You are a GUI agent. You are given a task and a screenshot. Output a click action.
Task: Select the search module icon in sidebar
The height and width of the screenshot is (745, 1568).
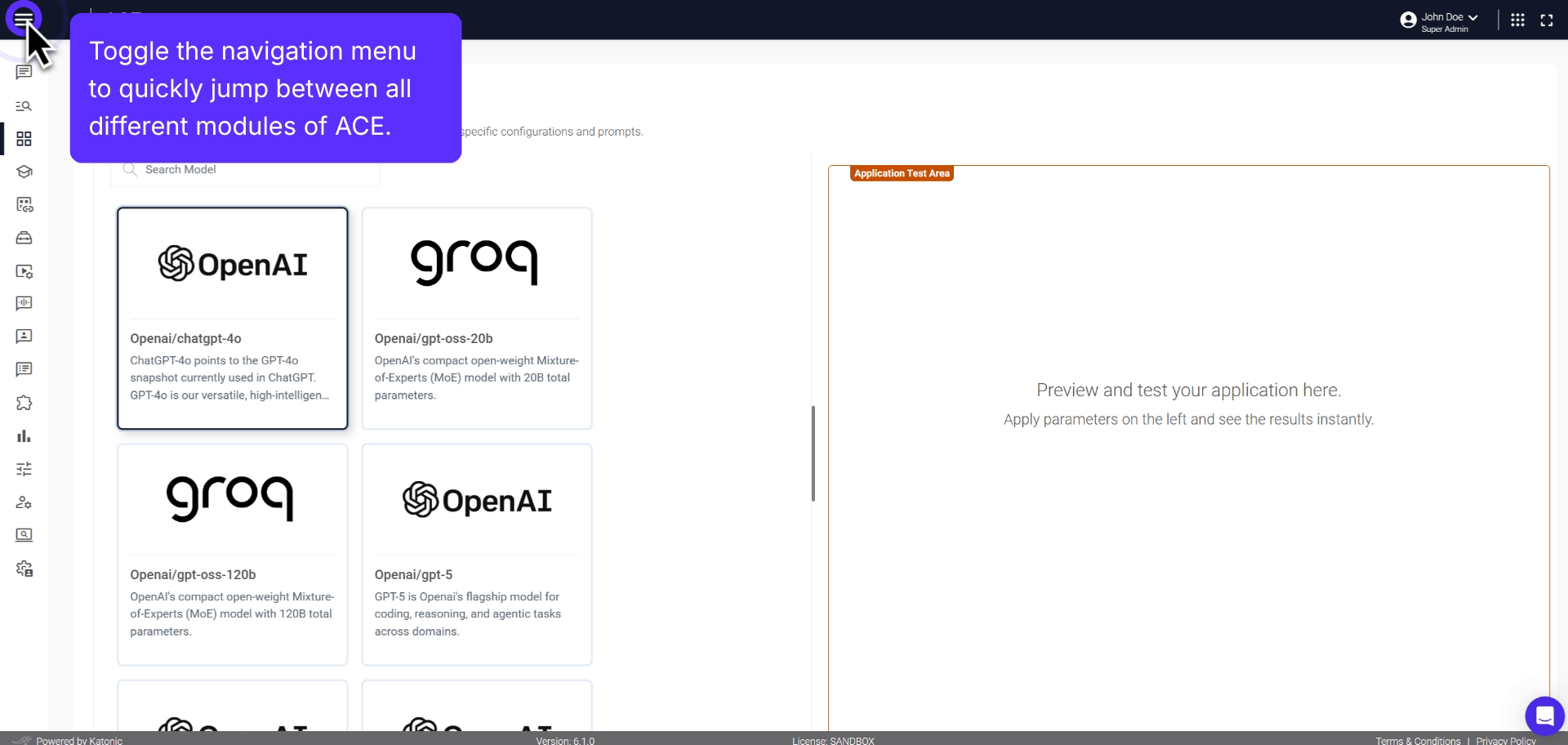[x=24, y=106]
